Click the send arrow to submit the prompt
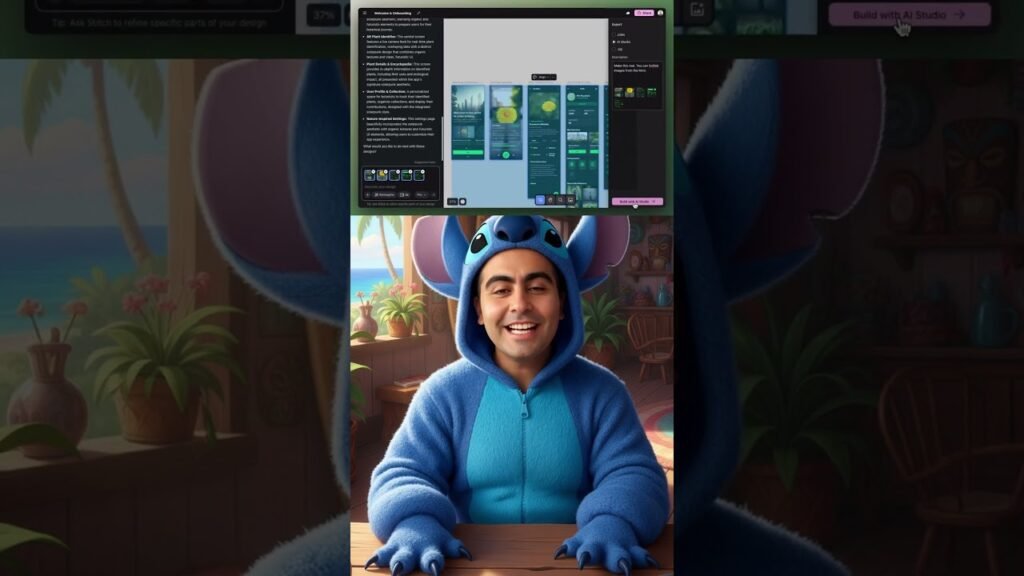The width and height of the screenshot is (1024, 576). point(433,195)
